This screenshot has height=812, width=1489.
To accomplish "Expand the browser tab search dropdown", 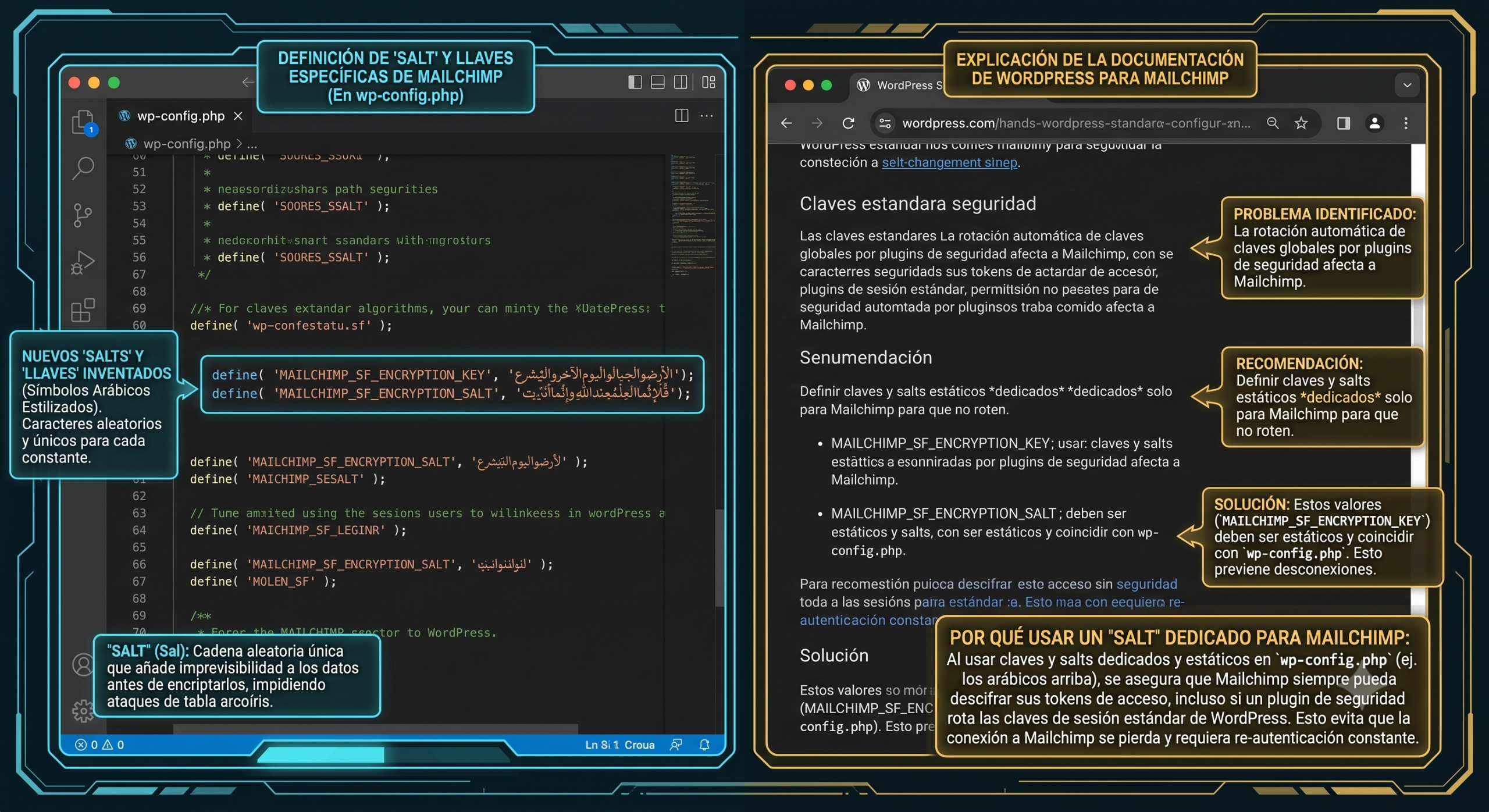I will 1407,85.
